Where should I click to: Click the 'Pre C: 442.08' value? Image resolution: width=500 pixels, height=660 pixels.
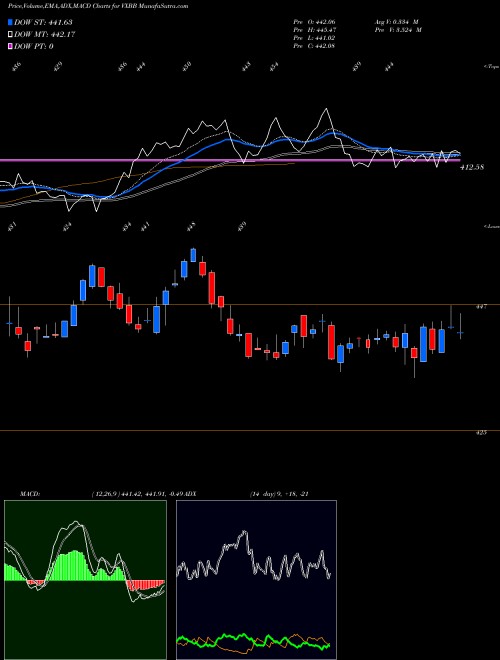[x=314, y=46]
